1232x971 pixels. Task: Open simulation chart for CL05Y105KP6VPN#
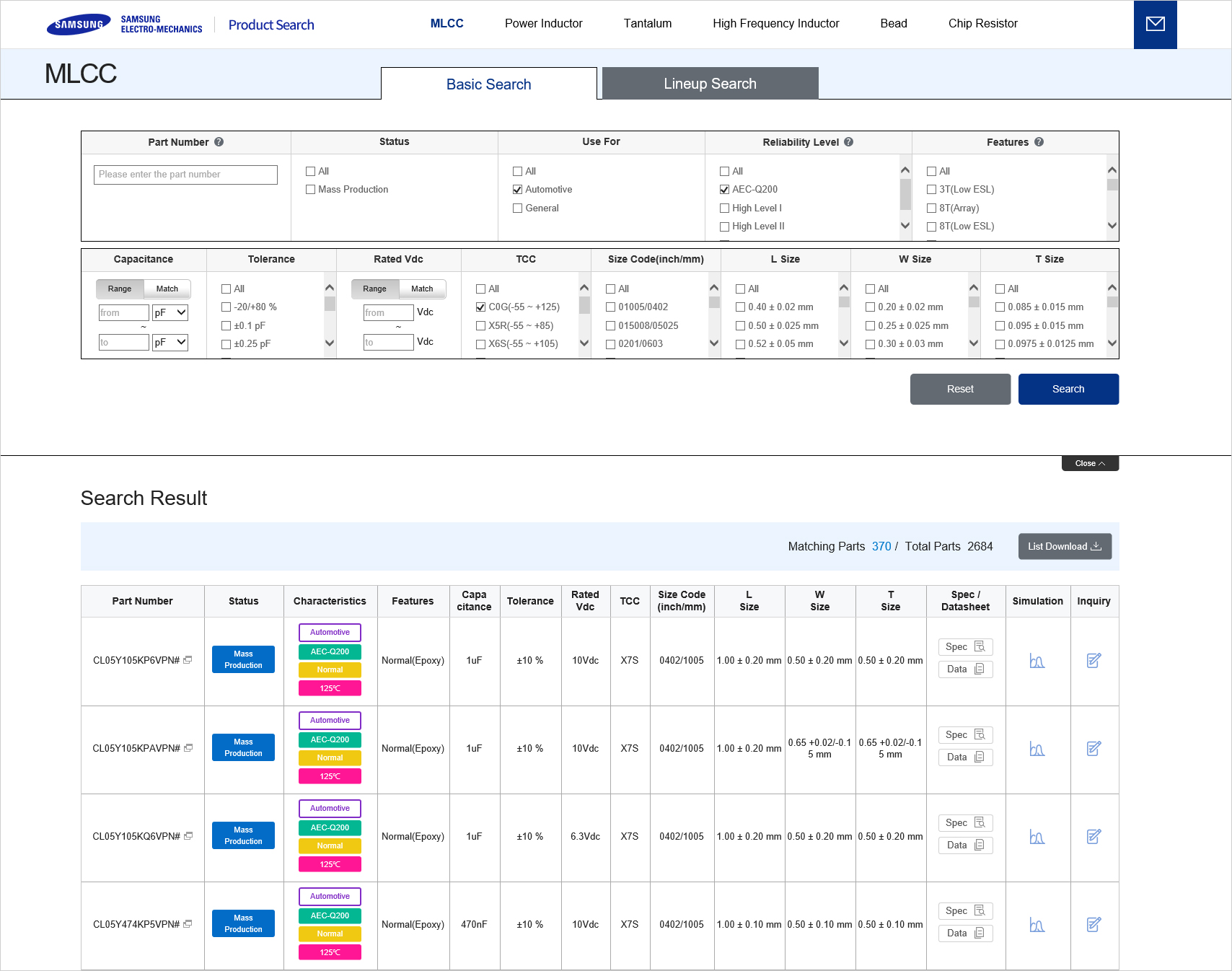coord(1037,661)
